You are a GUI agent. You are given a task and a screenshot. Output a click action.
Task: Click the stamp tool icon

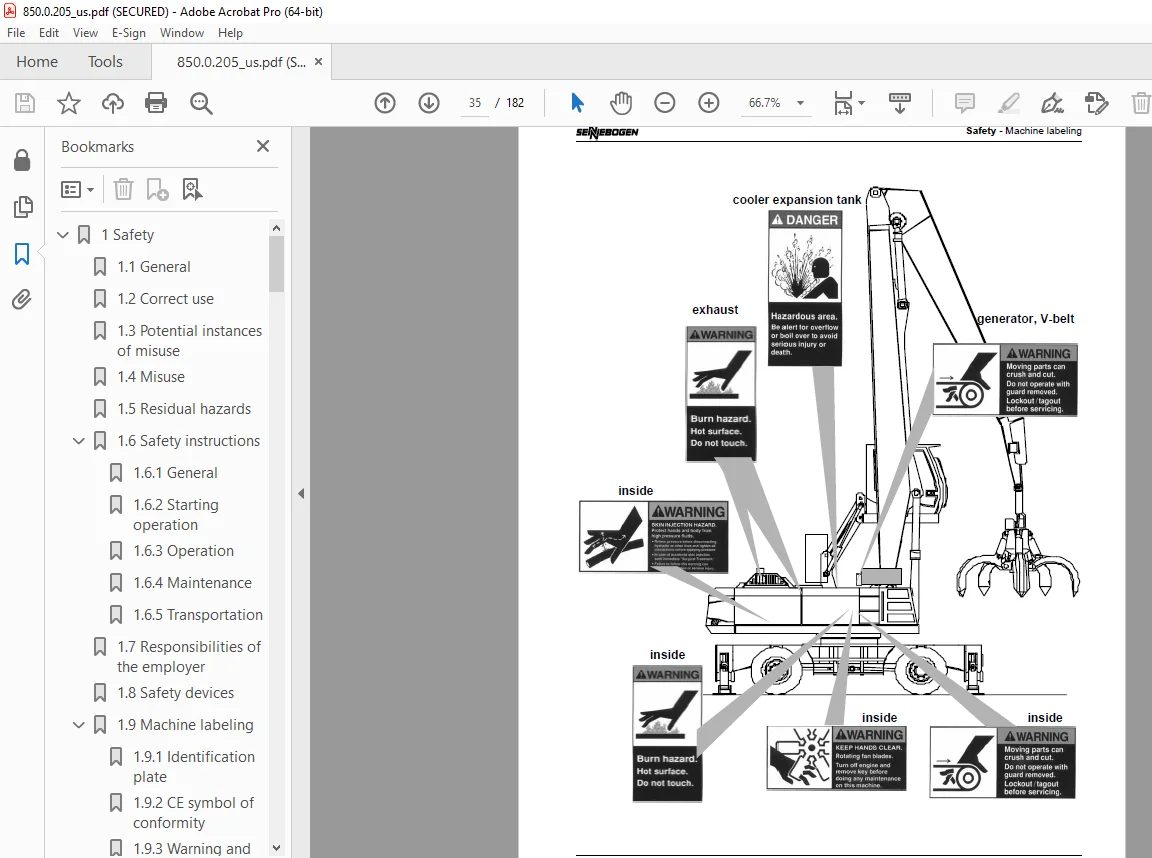[1096, 103]
